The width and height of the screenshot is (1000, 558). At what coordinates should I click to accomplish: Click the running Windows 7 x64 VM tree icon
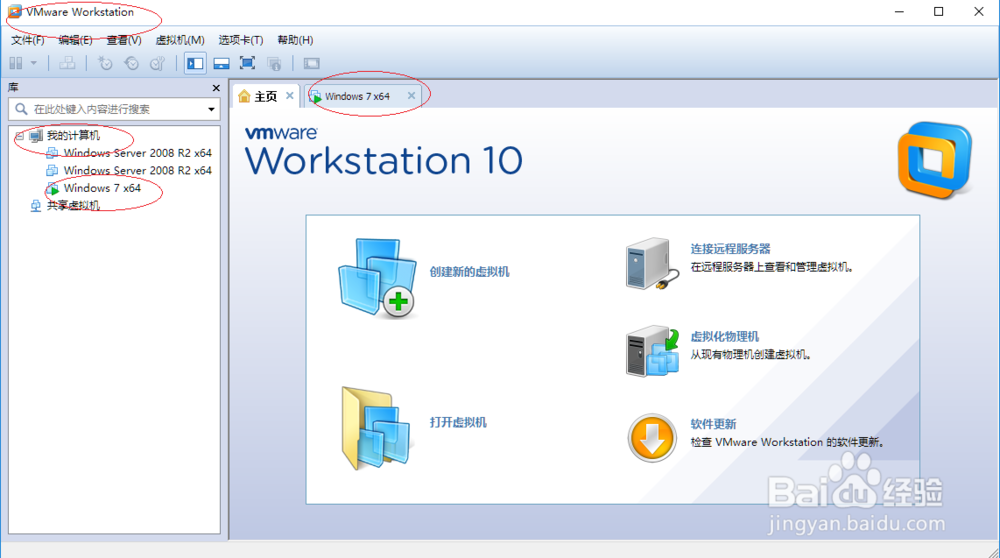(53, 188)
